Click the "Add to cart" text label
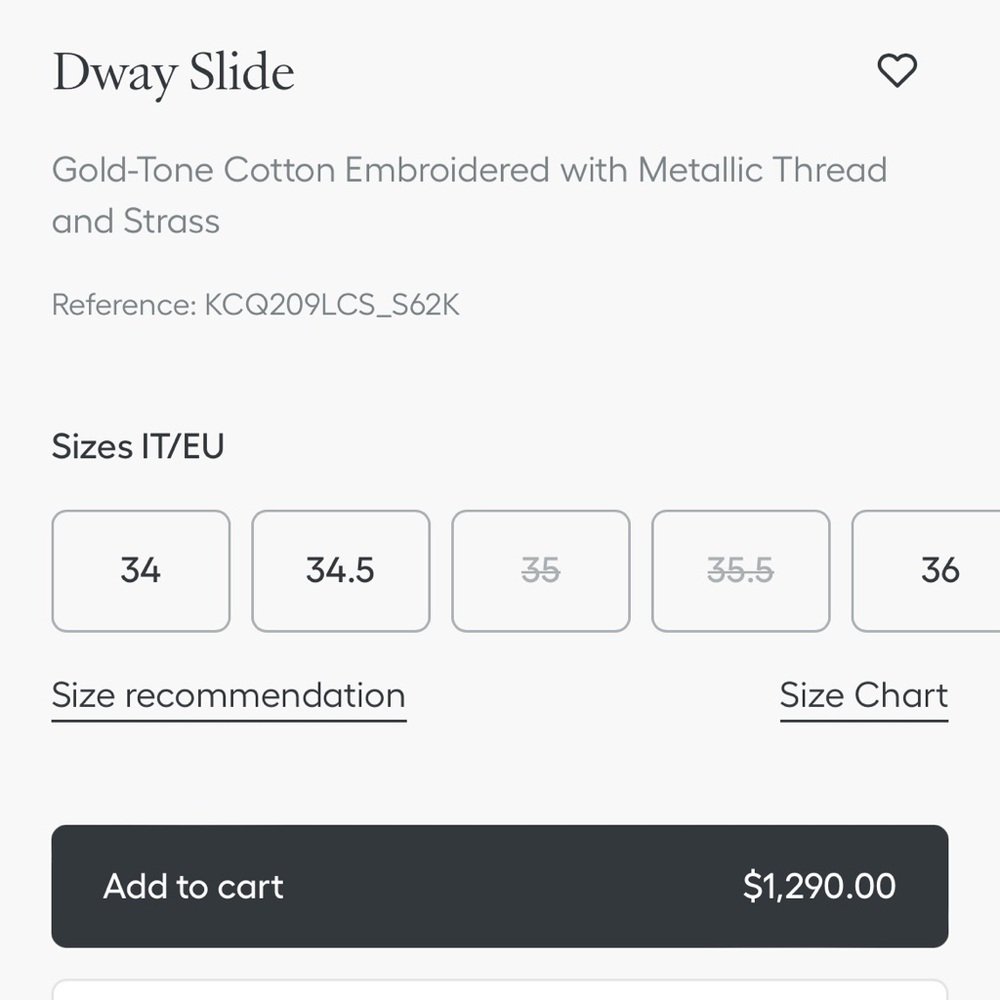 click(194, 886)
